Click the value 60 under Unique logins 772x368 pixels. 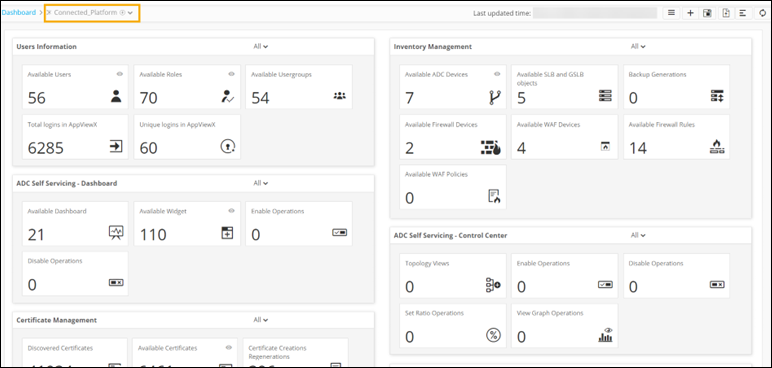click(148, 148)
